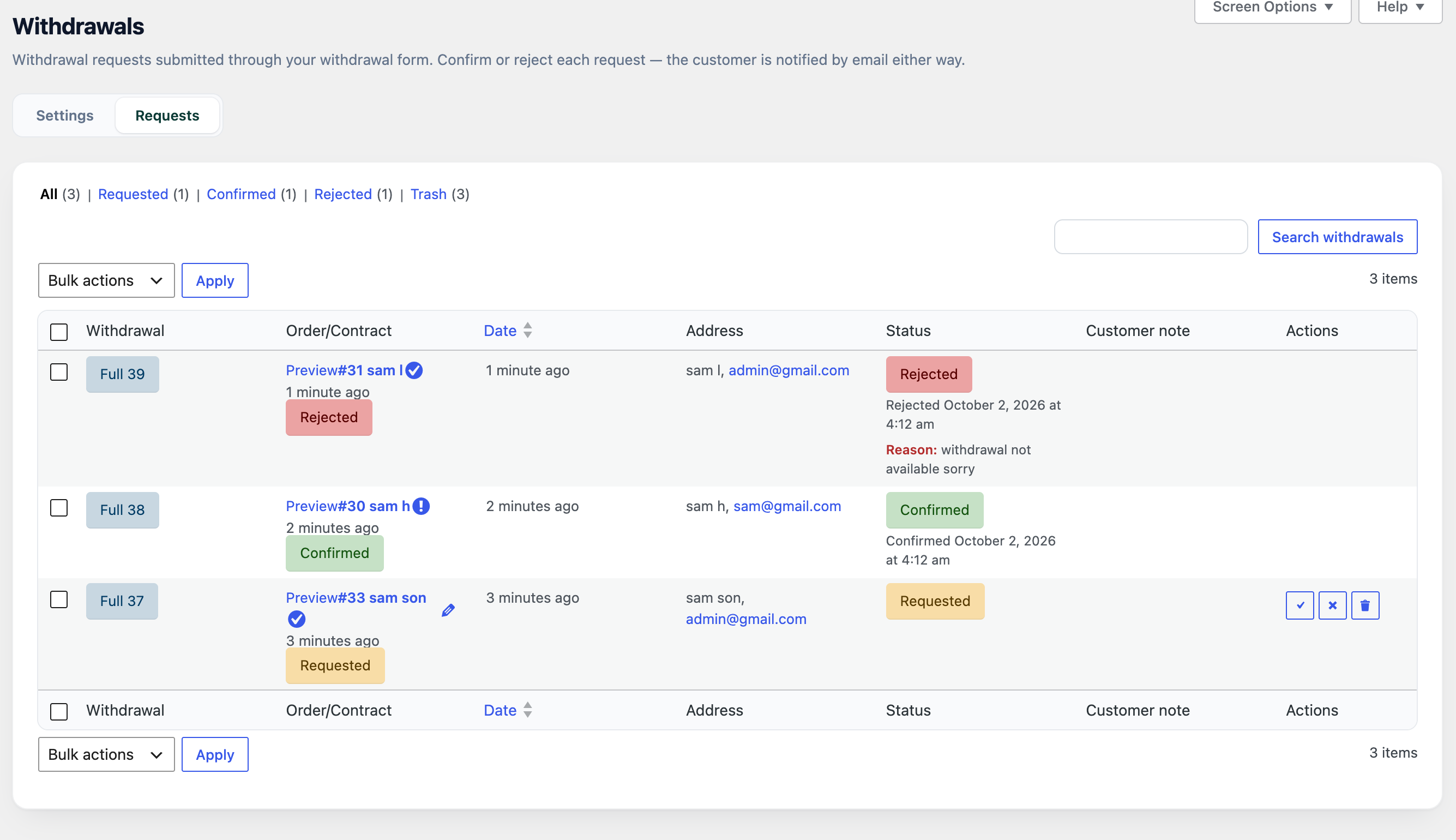Screen dimensions: 1456x840
Task: Open the top Bulk actions dropdown
Action: click(106, 280)
